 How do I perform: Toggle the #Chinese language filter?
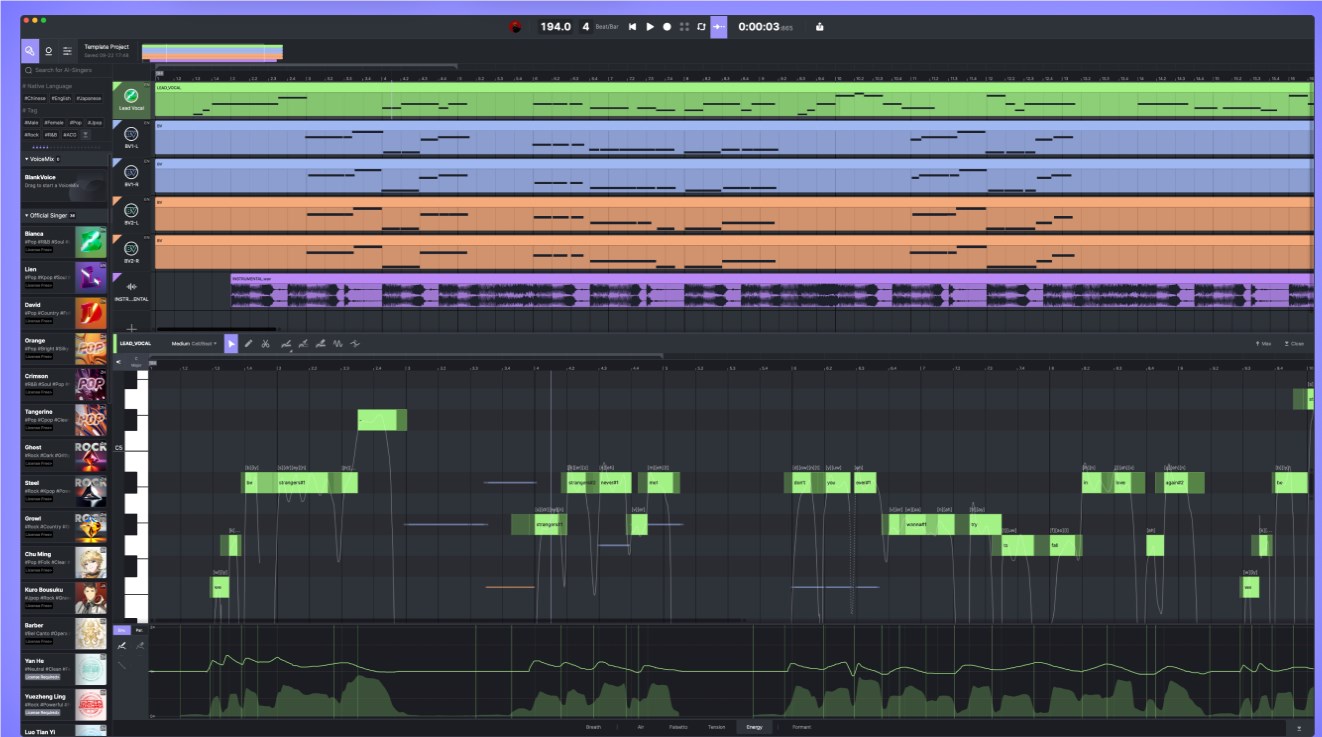[35, 98]
